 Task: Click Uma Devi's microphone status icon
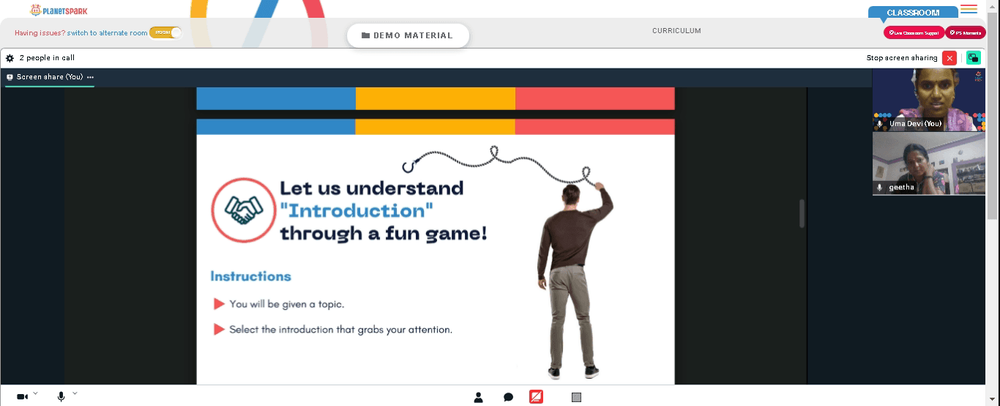[879, 124]
